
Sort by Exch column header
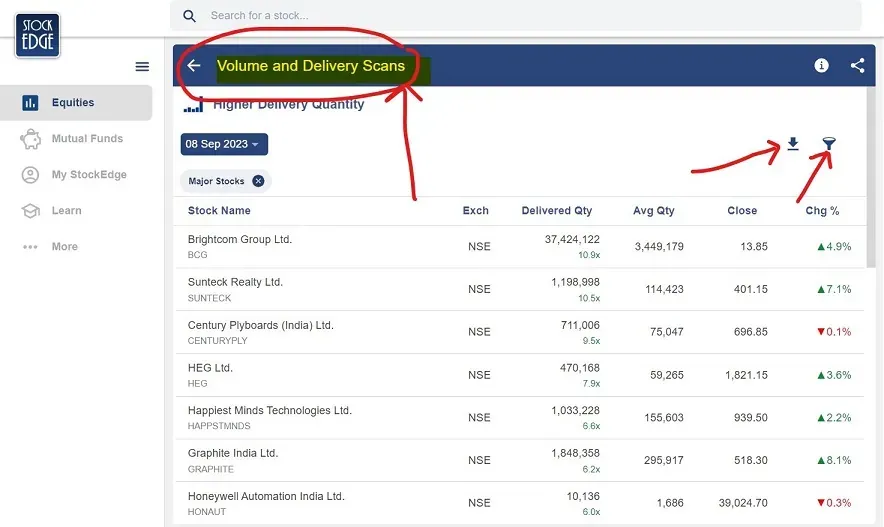(x=475, y=211)
